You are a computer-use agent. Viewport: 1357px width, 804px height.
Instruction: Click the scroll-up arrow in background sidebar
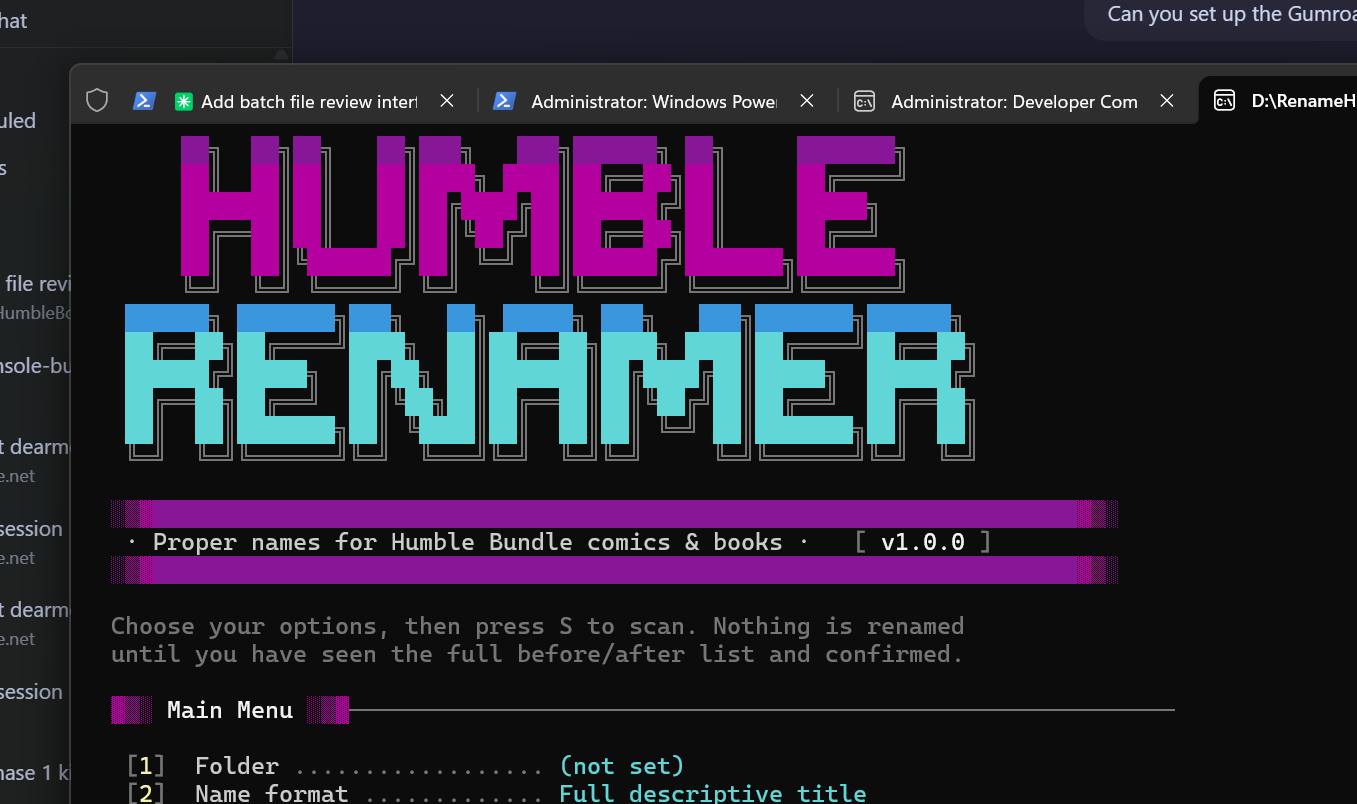click(281, 54)
